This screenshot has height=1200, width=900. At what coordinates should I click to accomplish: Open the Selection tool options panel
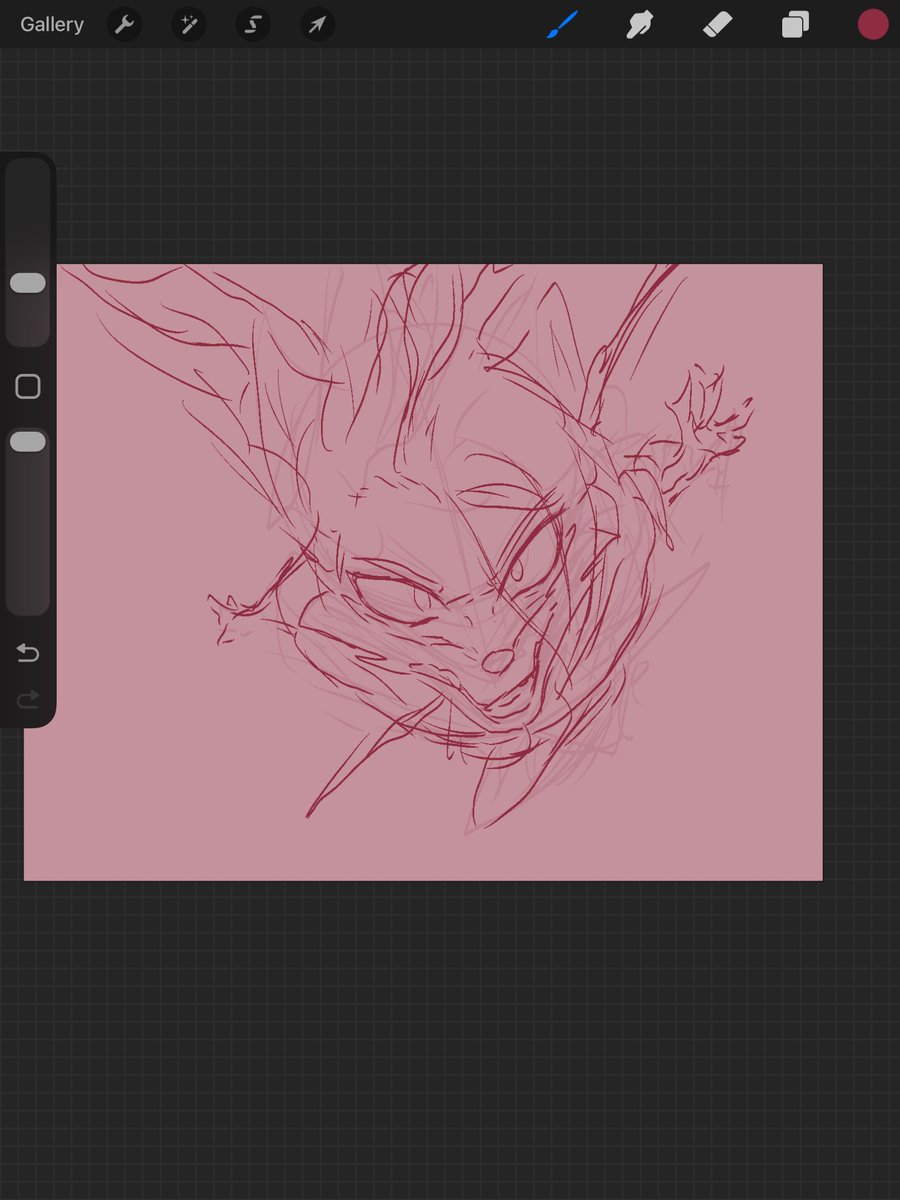pyautogui.click(x=252, y=24)
